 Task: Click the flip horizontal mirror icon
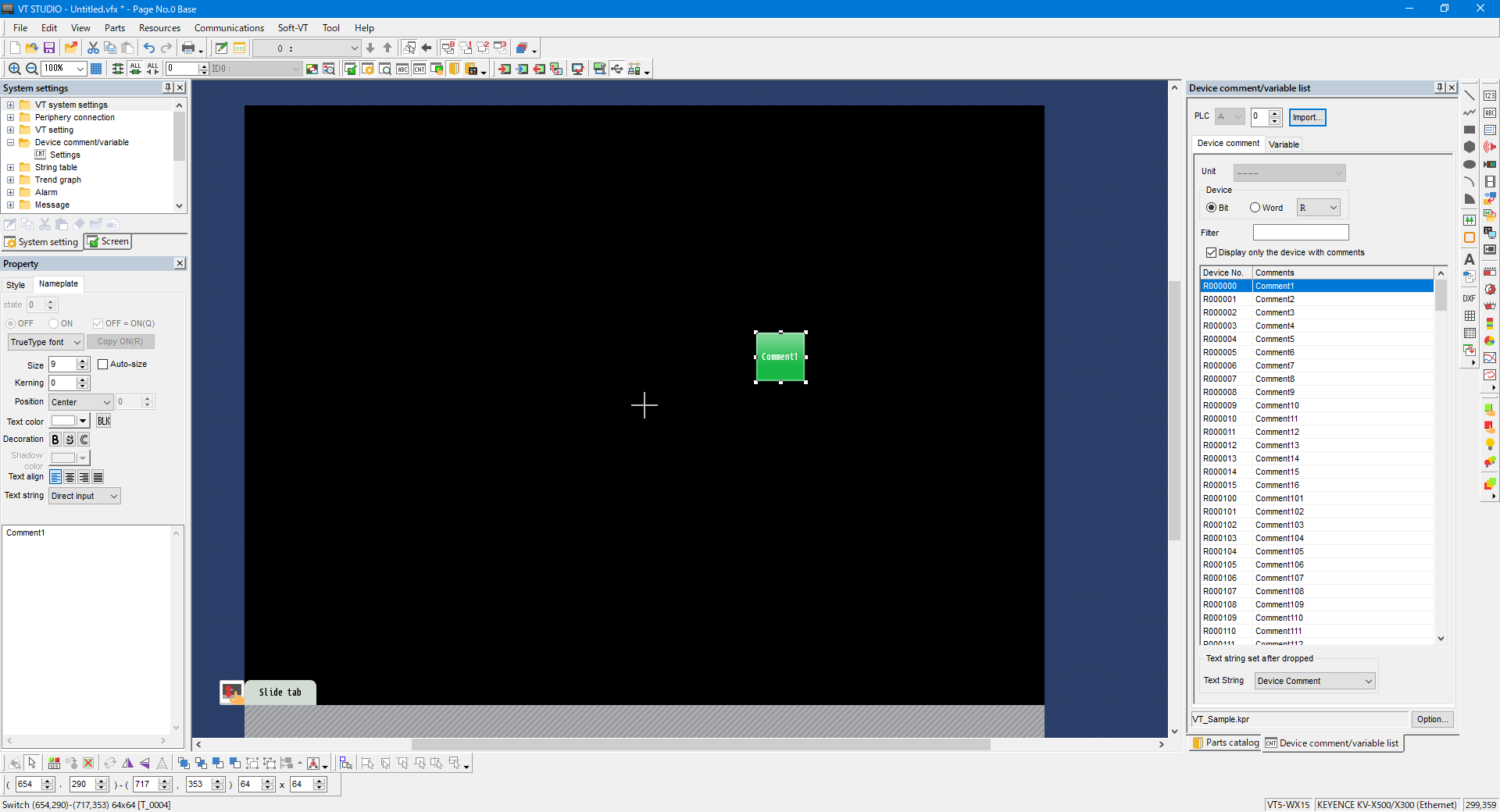click(x=127, y=764)
